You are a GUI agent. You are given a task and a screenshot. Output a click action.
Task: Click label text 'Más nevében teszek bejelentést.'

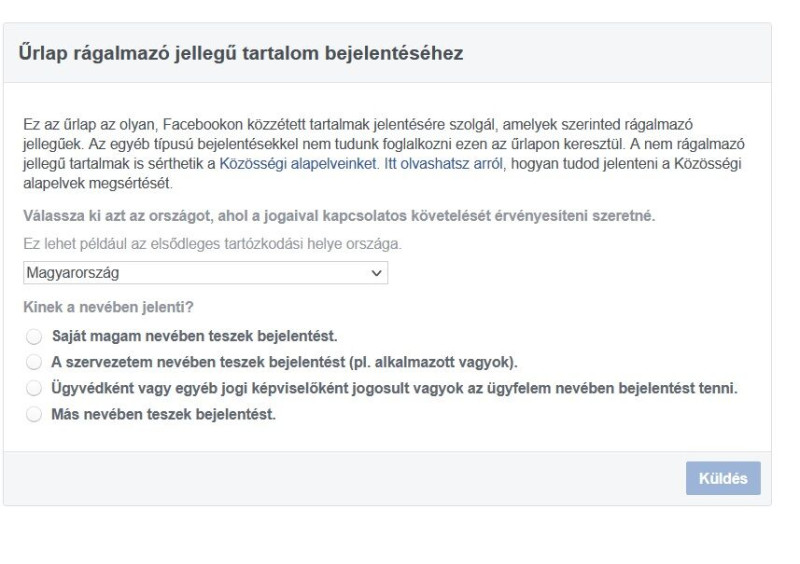(163, 414)
